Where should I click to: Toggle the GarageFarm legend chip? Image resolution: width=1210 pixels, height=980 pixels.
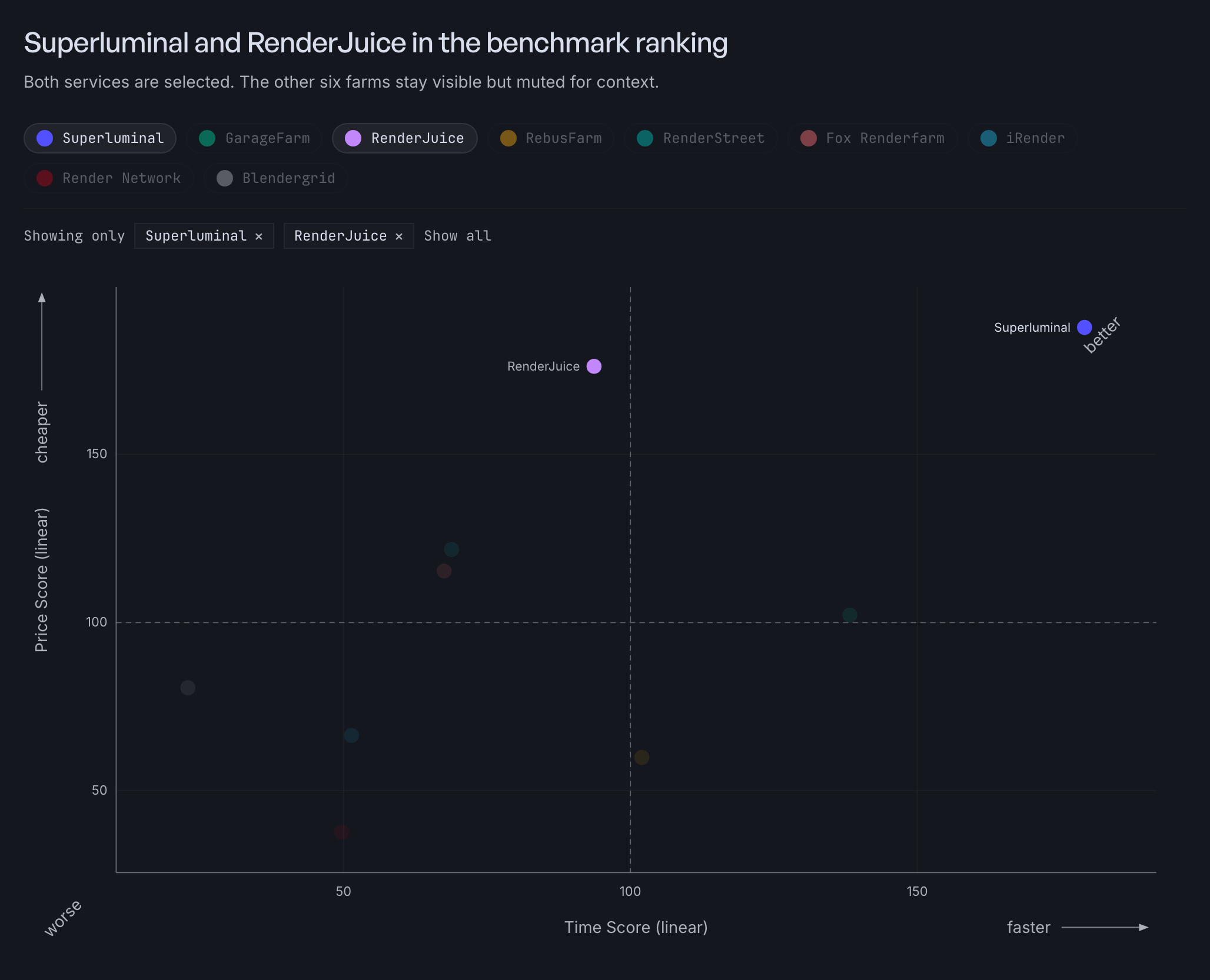pyautogui.click(x=254, y=138)
